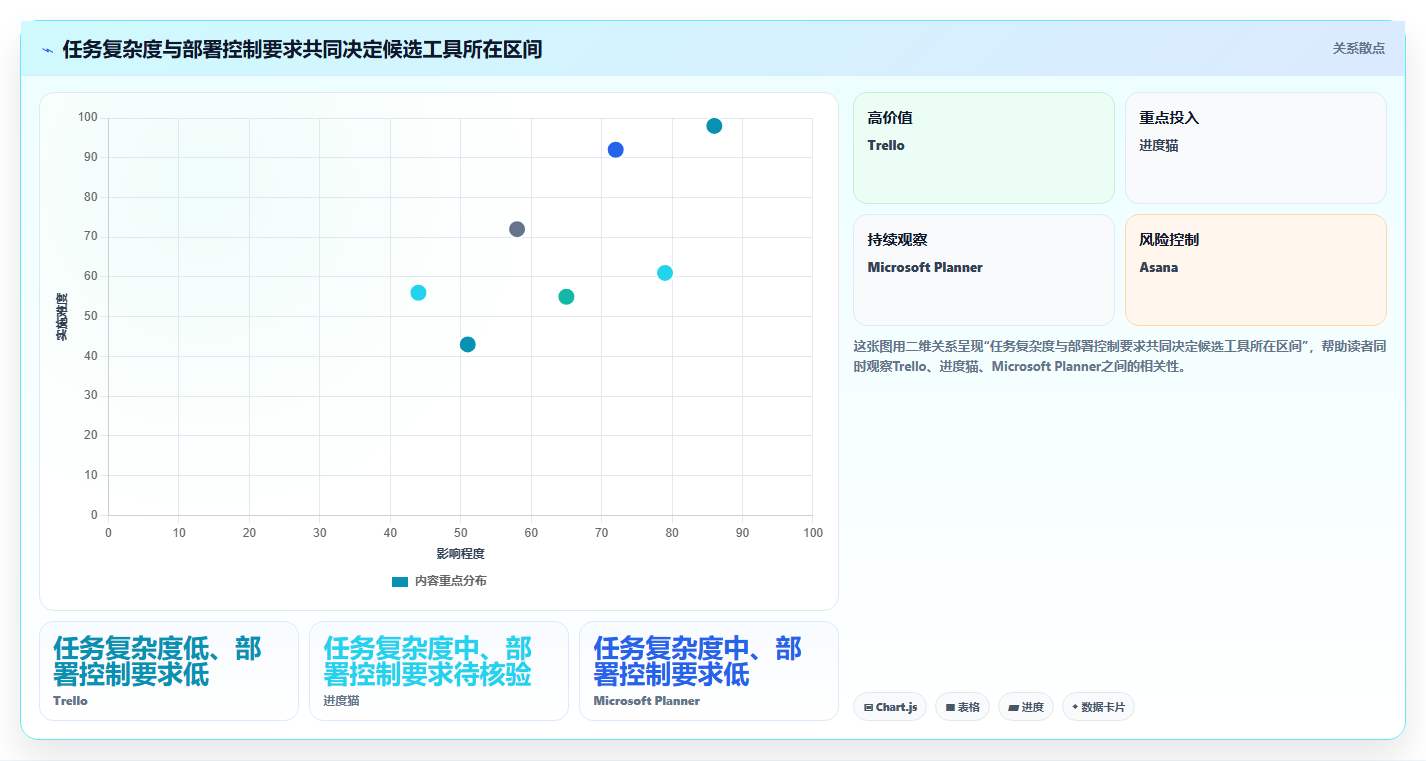This screenshot has width=1426, height=761.
Task: Click the Chart.js tag
Action: point(890,707)
